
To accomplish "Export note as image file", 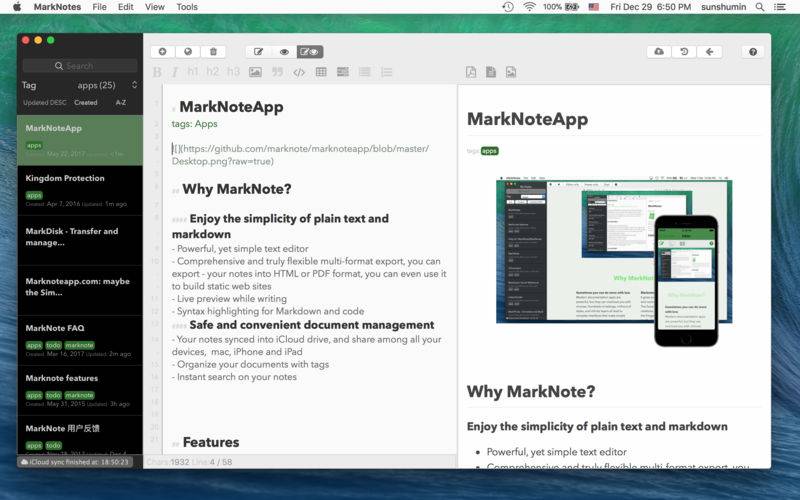I will [x=511, y=72].
